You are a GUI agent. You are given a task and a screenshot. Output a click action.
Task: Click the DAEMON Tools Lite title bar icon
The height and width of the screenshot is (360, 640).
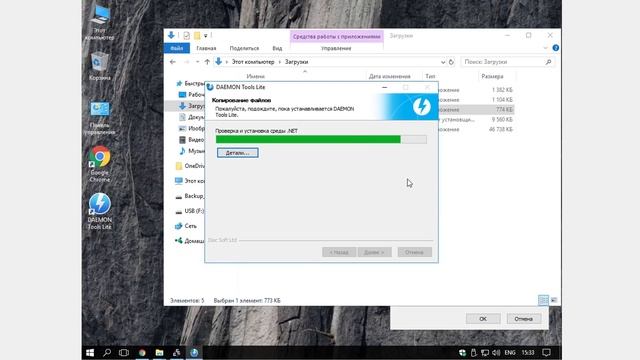(x=210, y=87)
